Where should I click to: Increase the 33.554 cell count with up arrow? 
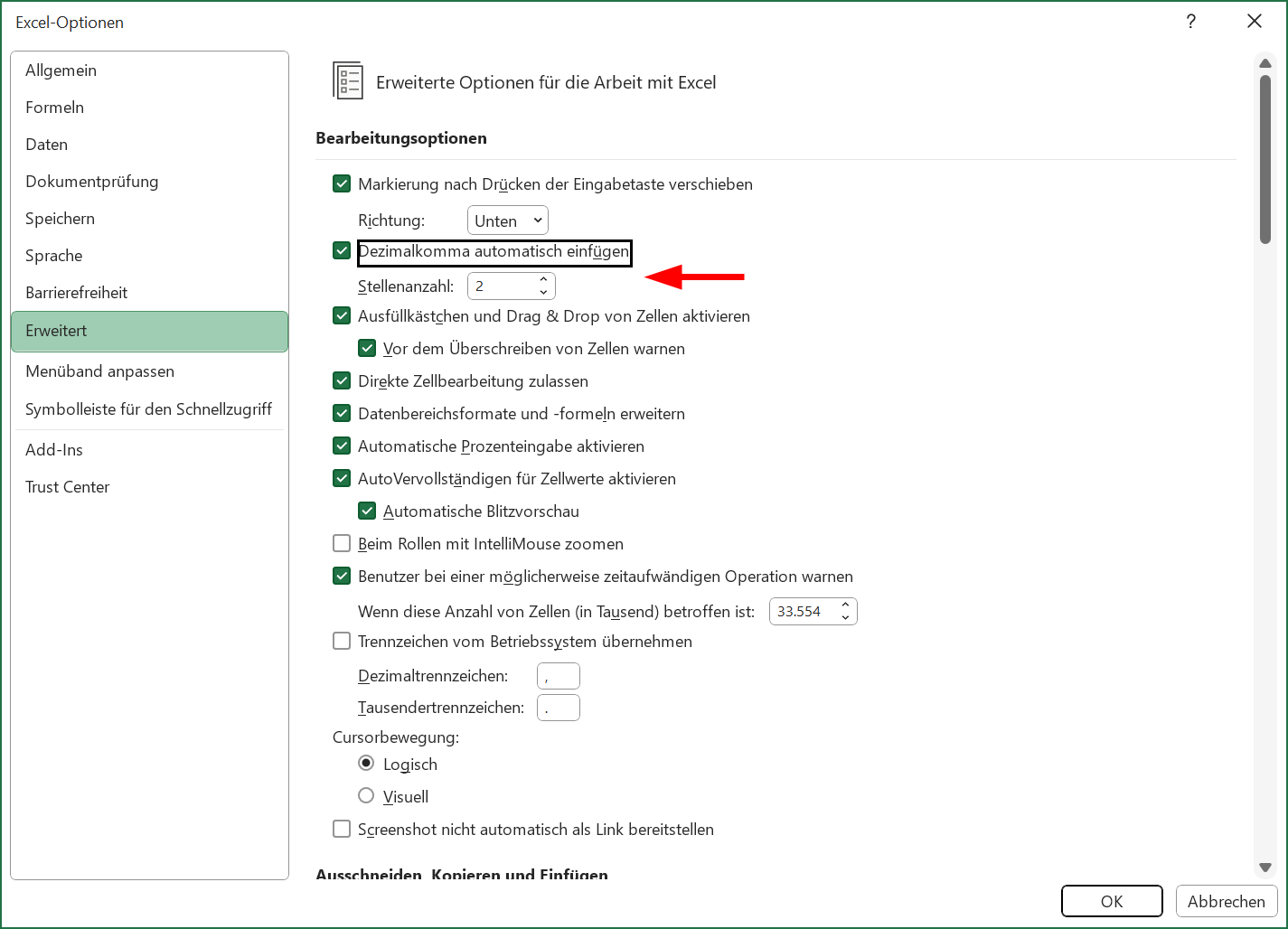pos(845,605)
